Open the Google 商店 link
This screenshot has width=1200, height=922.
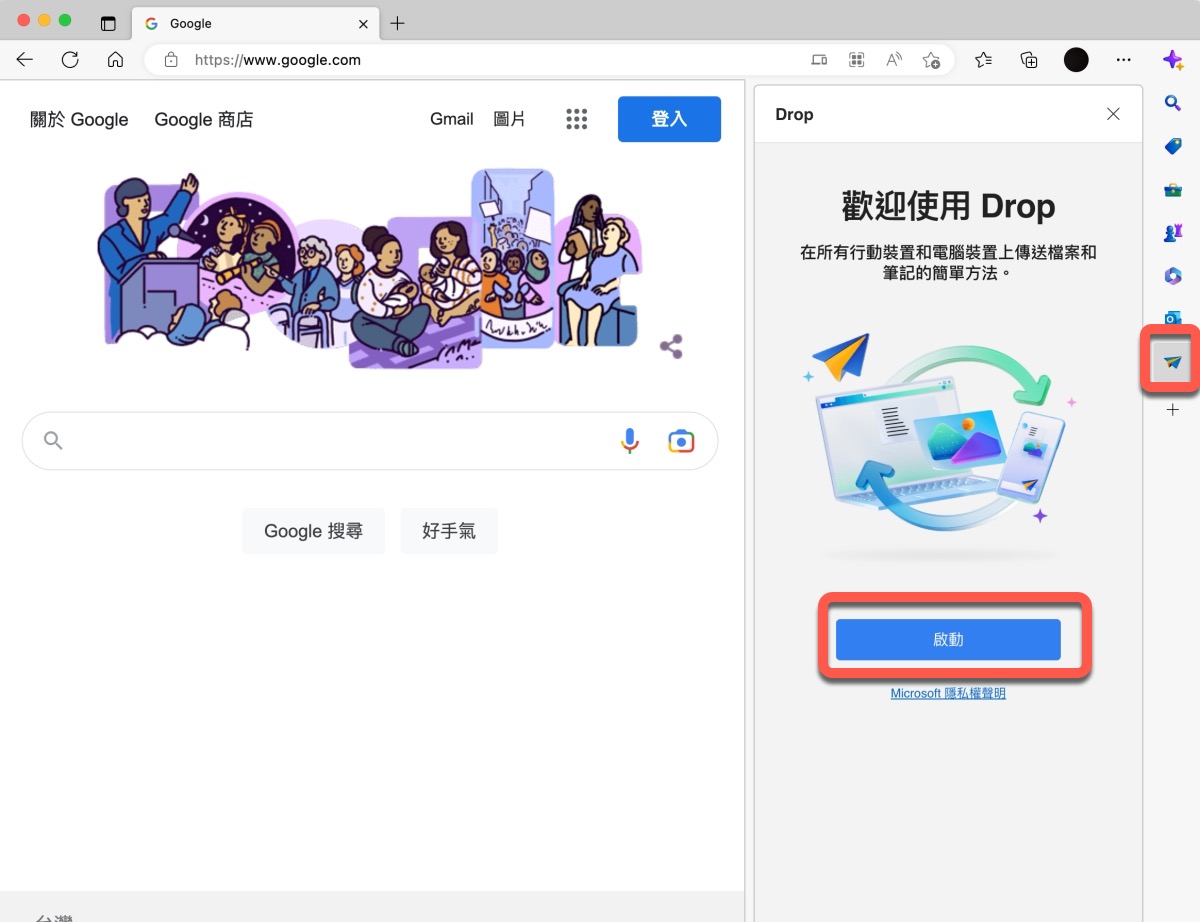(204, 120)
